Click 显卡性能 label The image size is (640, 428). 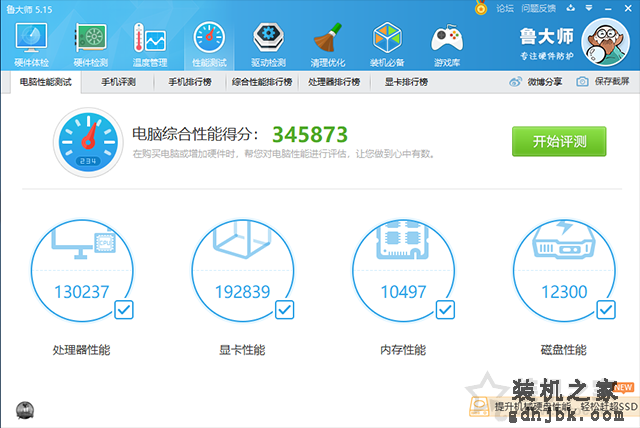pos(242,350)
